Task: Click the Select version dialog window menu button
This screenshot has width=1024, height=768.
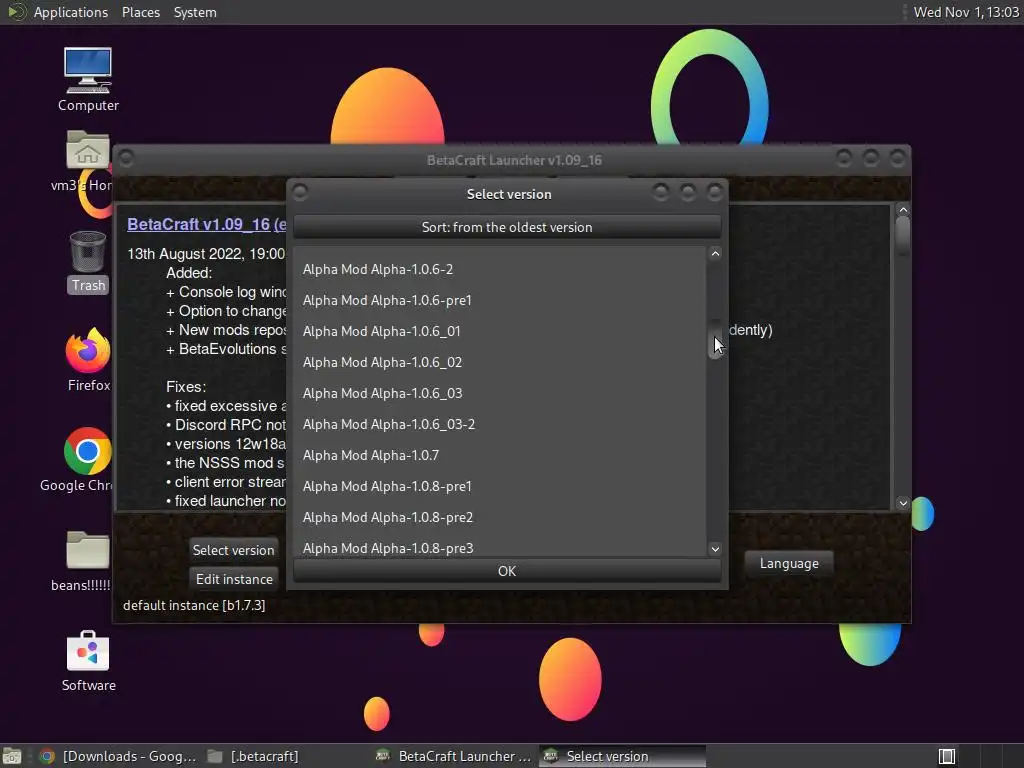Action: [300, 192]
